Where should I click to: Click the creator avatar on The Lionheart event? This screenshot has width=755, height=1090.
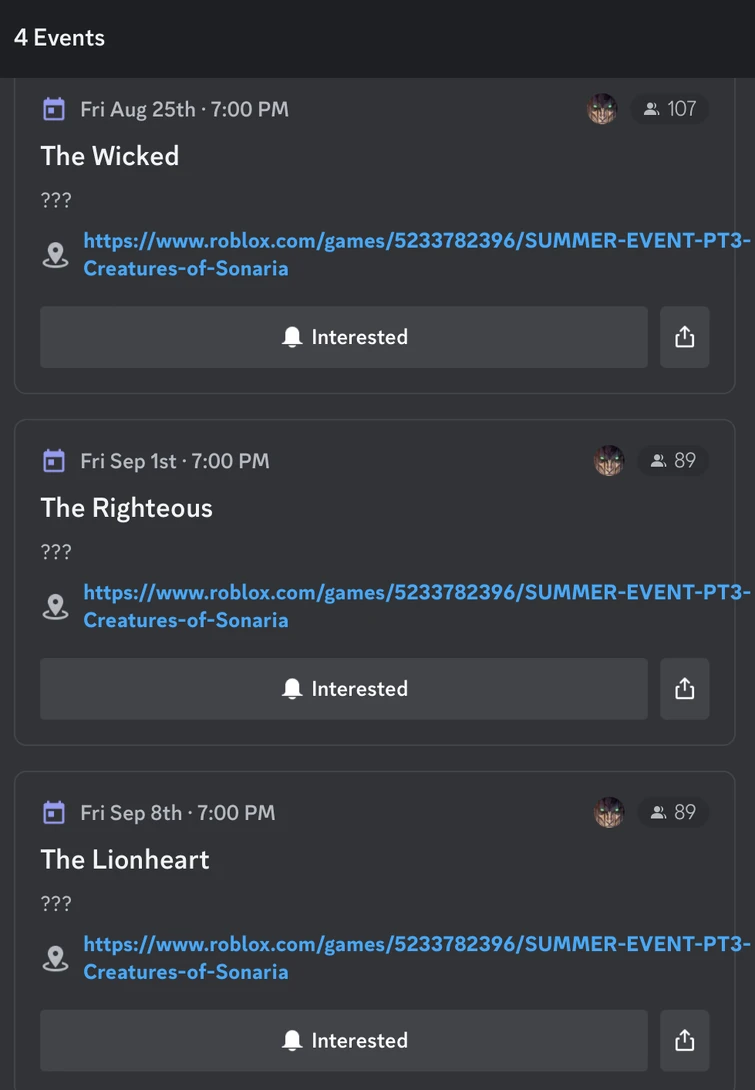(x=609, y=812)
